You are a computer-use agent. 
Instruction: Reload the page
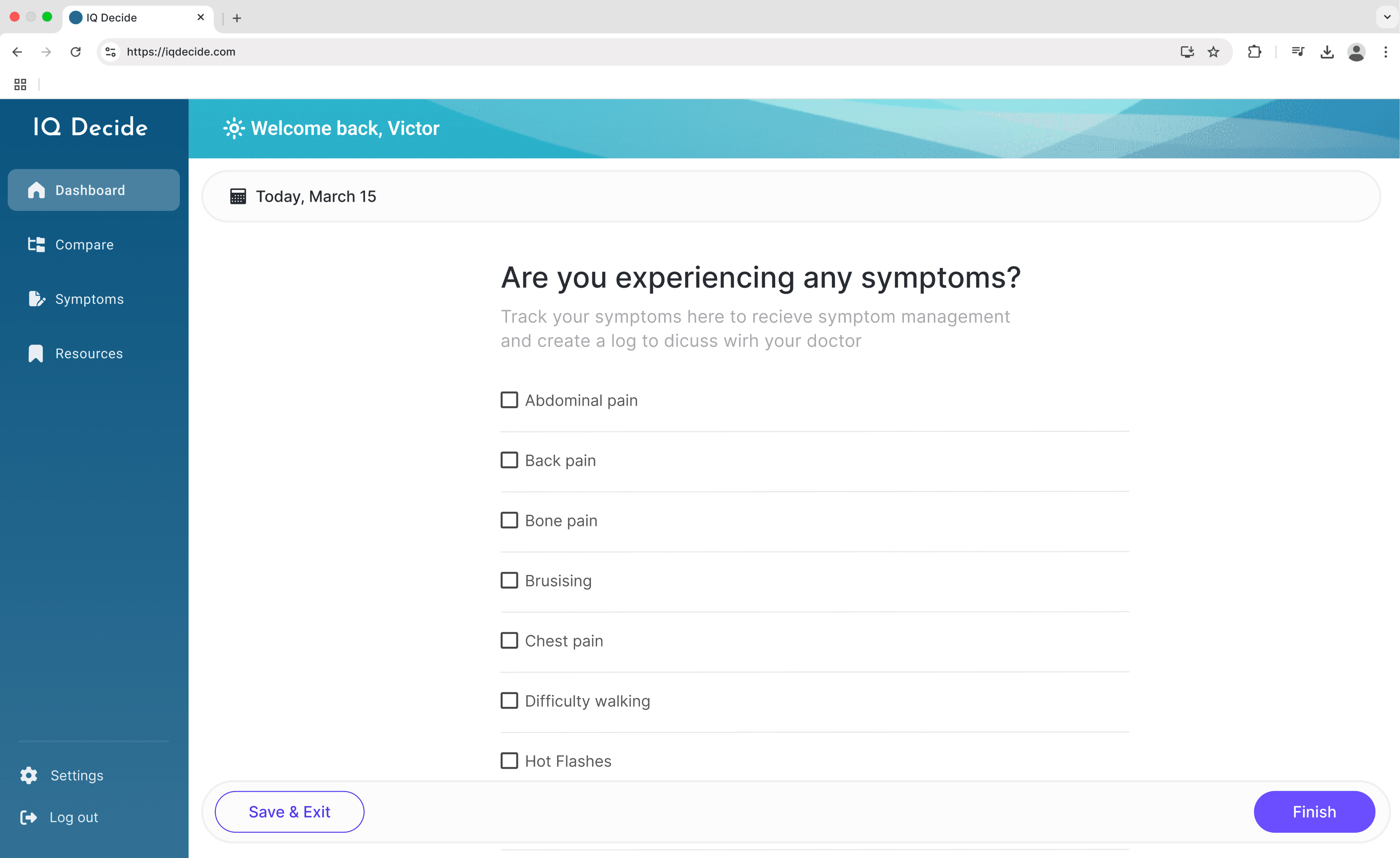[76, 52]
